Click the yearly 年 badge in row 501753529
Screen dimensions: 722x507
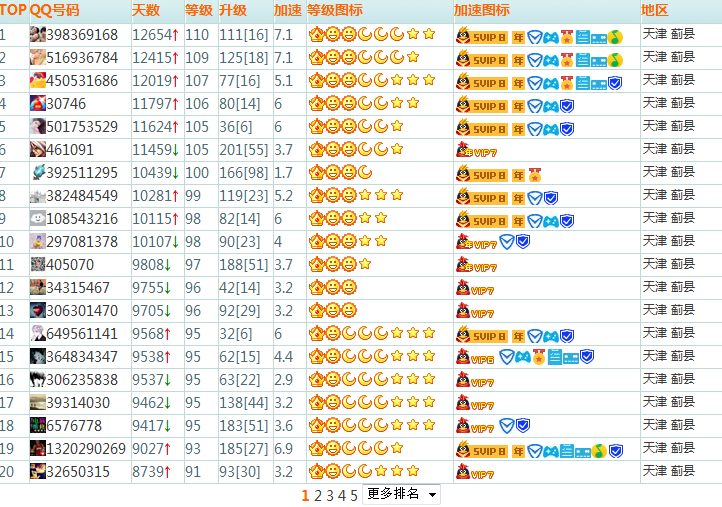518,129
